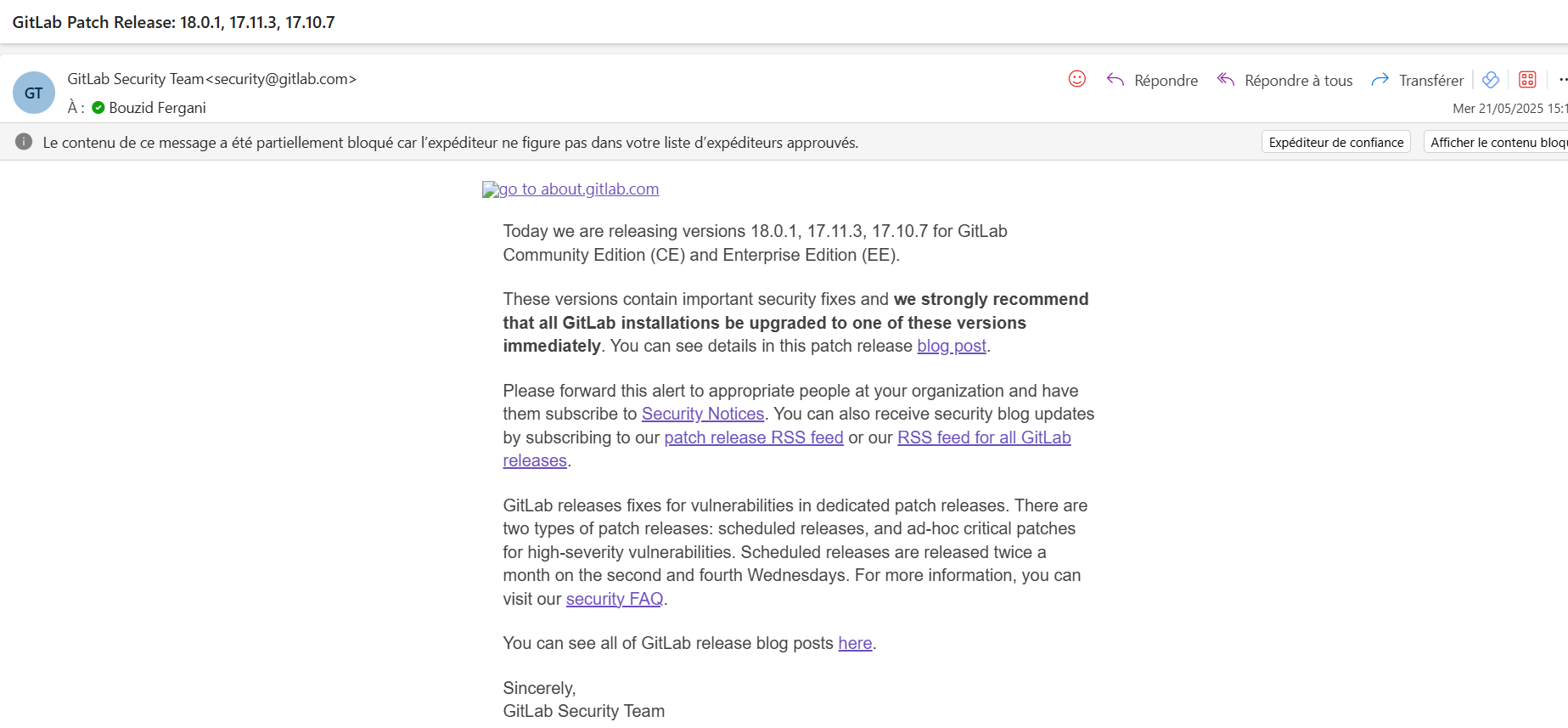
Task: Open the red apps grid icon
Action: point(1527,80)
